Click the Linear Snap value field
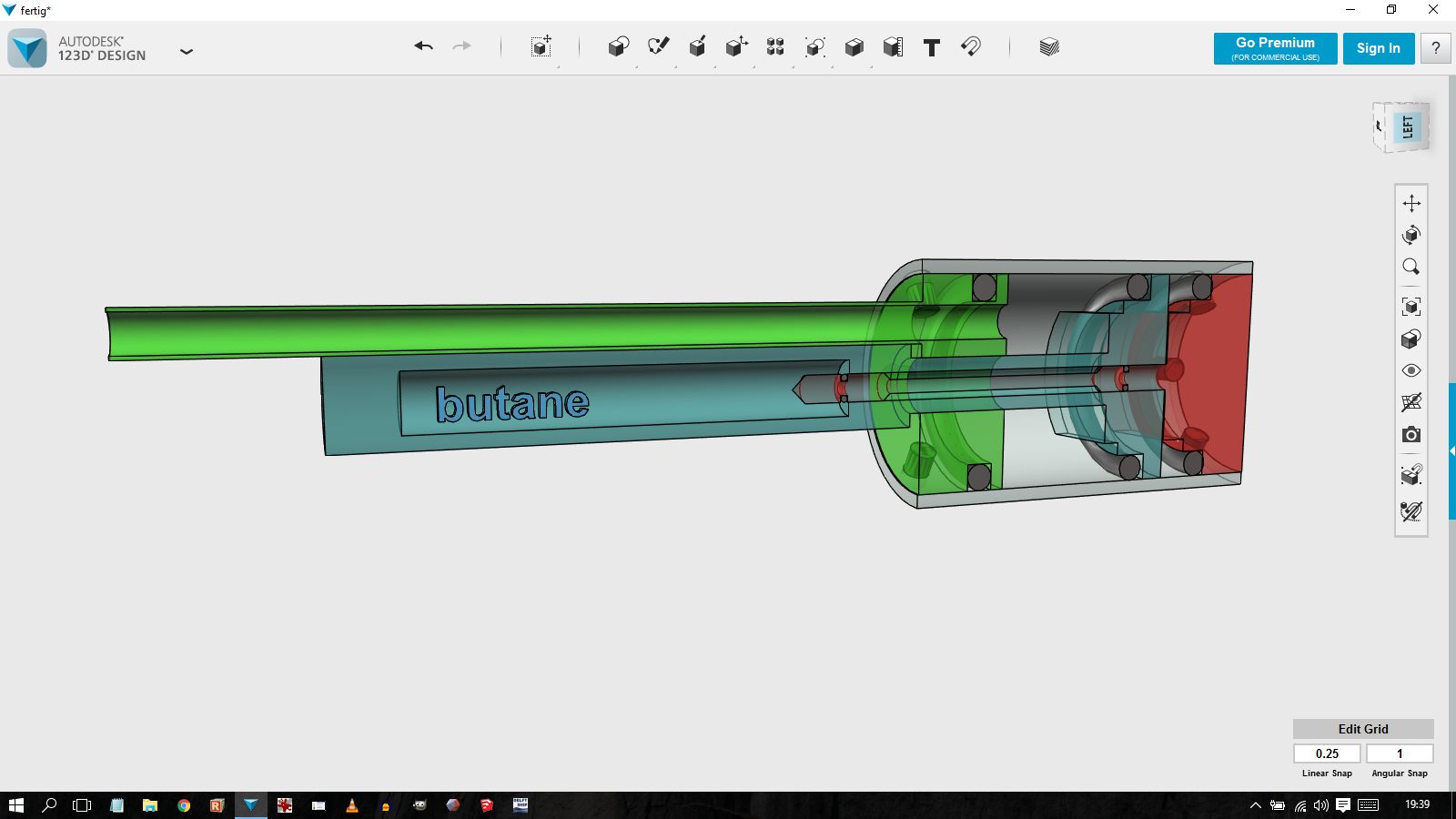 click(1327, 753)
